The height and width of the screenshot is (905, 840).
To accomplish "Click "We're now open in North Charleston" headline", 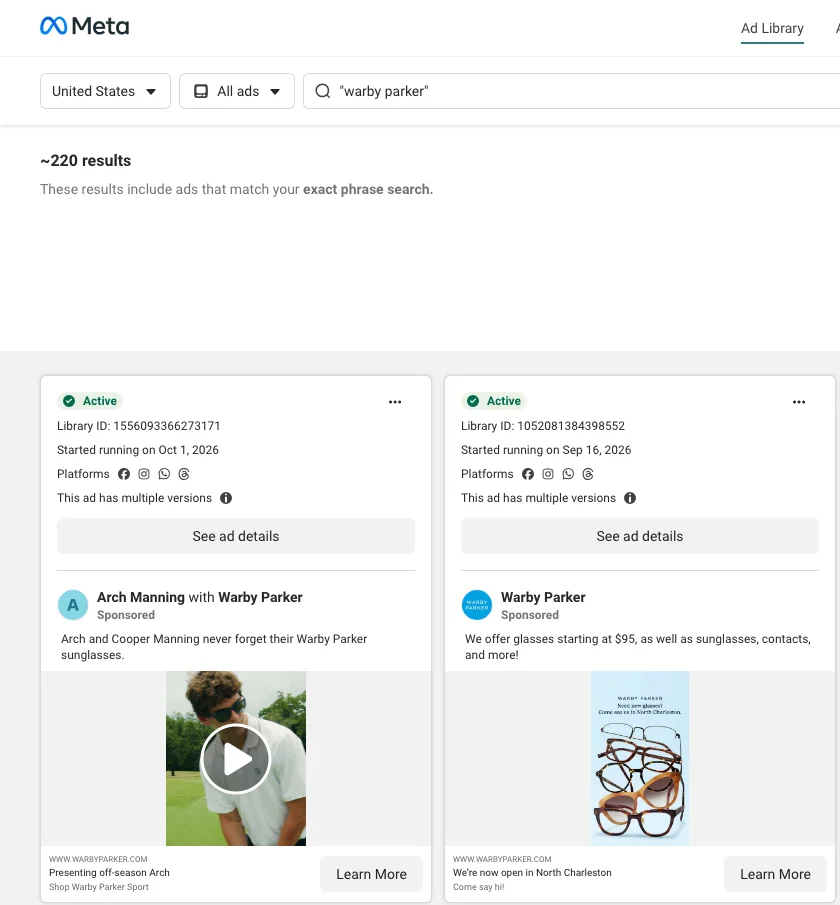I will 532,873.
